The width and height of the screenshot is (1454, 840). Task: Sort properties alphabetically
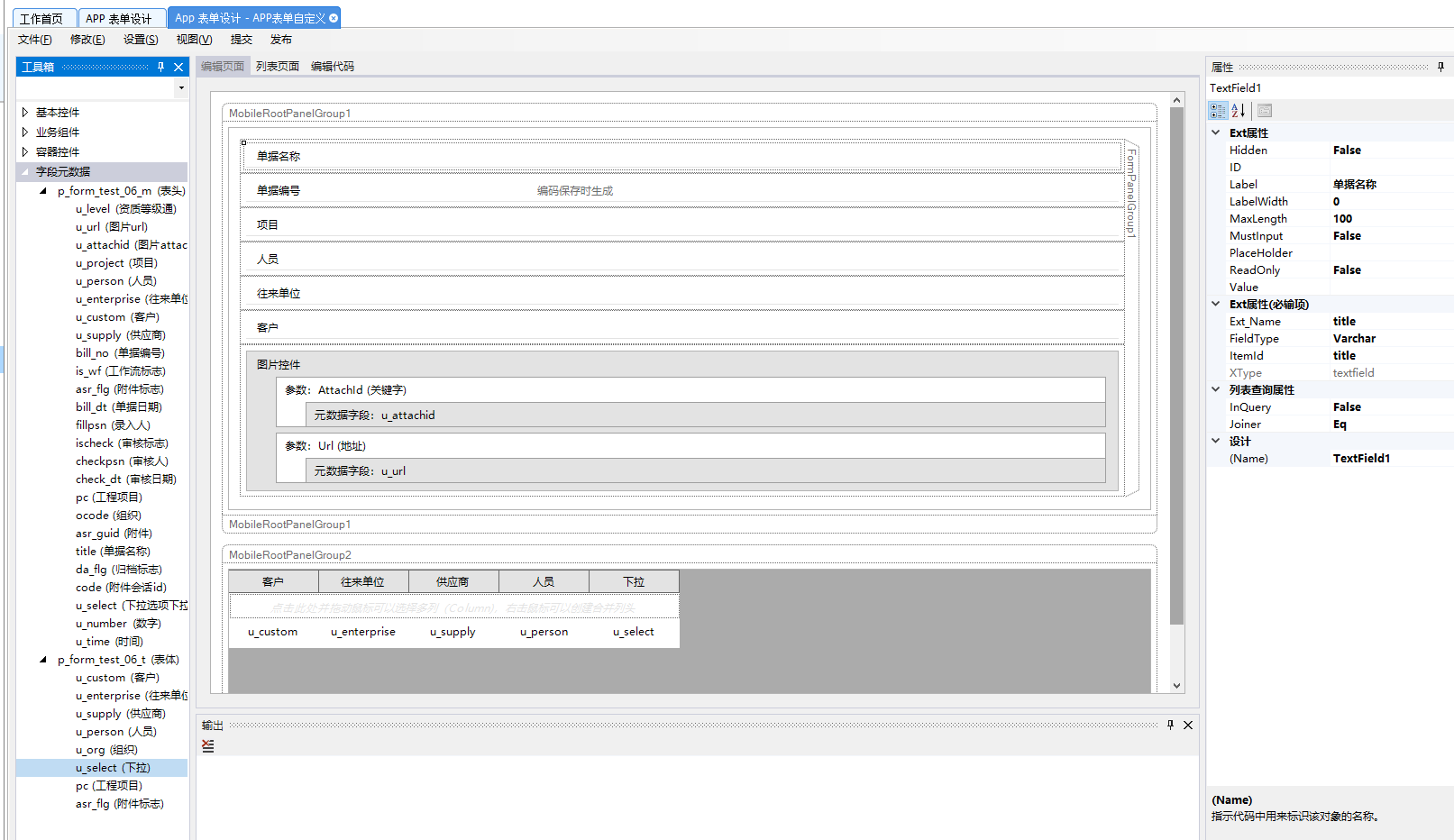pos(1239,110)
